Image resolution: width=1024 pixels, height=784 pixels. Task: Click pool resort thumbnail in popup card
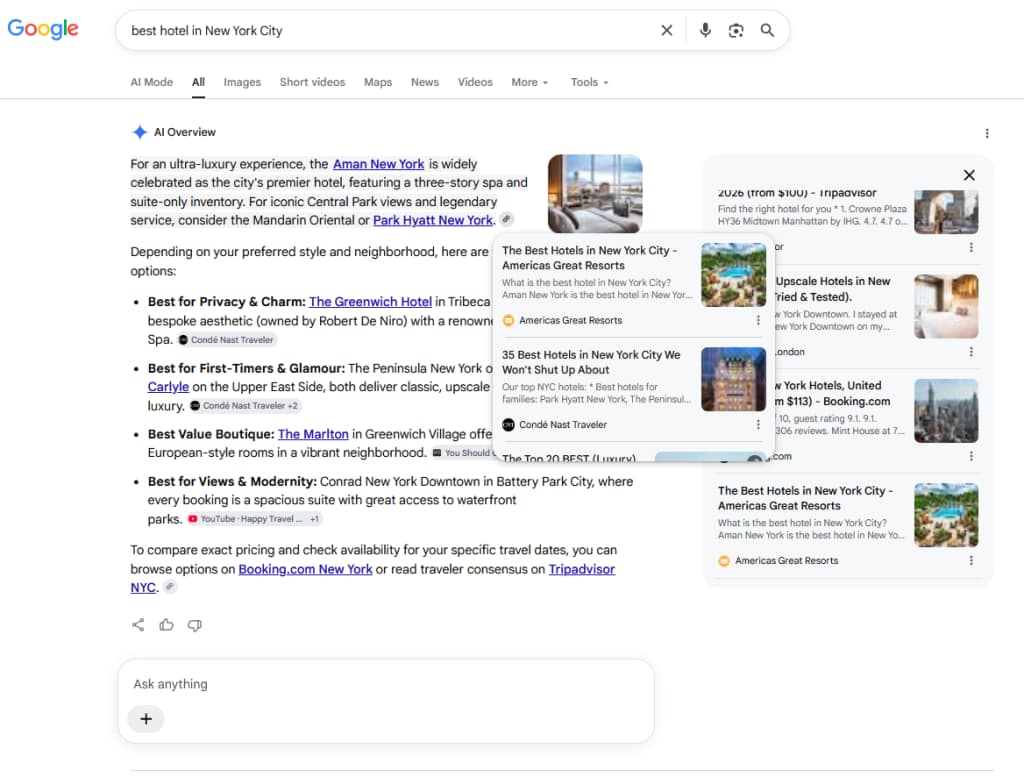(733, 275)
